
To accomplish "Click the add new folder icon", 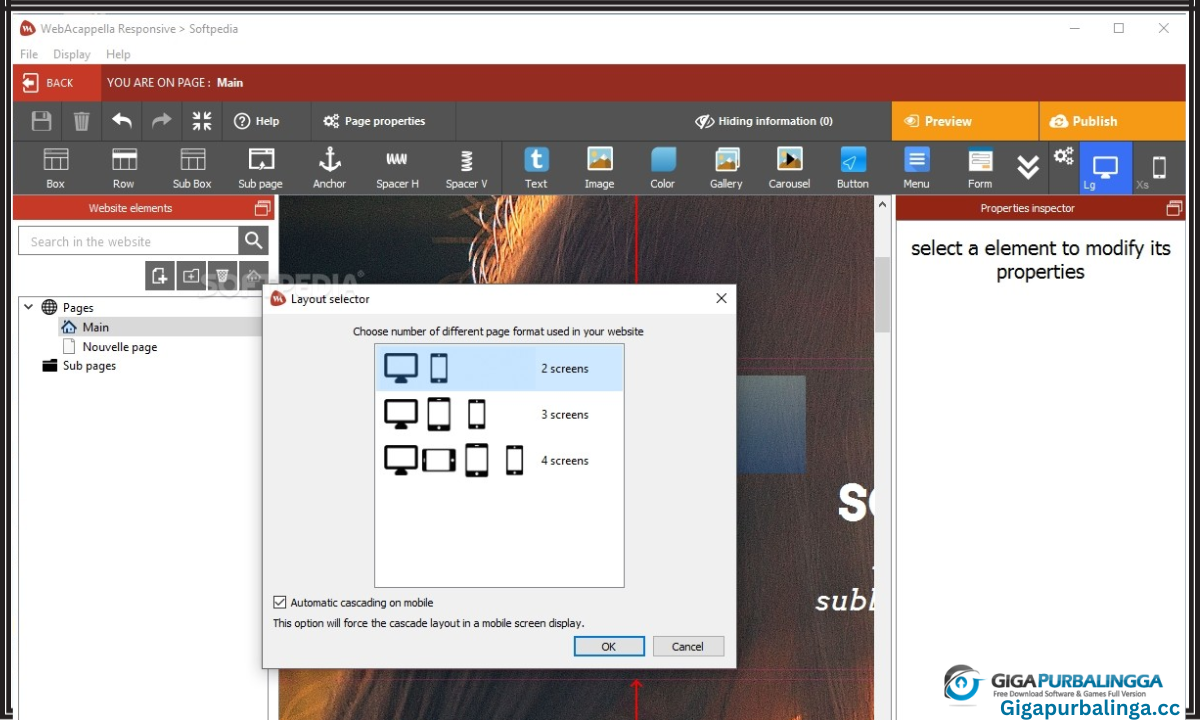I will (191, 276).
